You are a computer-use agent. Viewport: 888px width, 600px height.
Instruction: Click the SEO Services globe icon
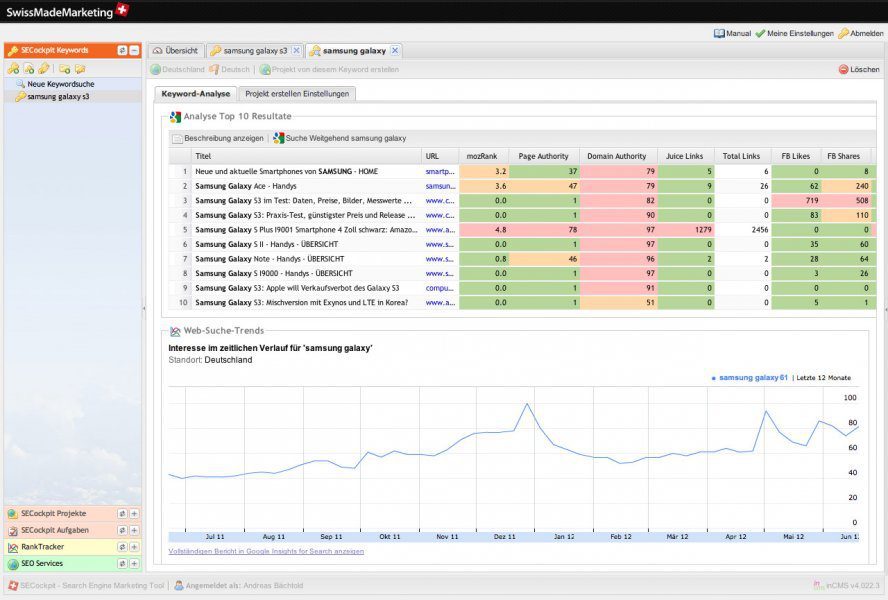[12, 564]
